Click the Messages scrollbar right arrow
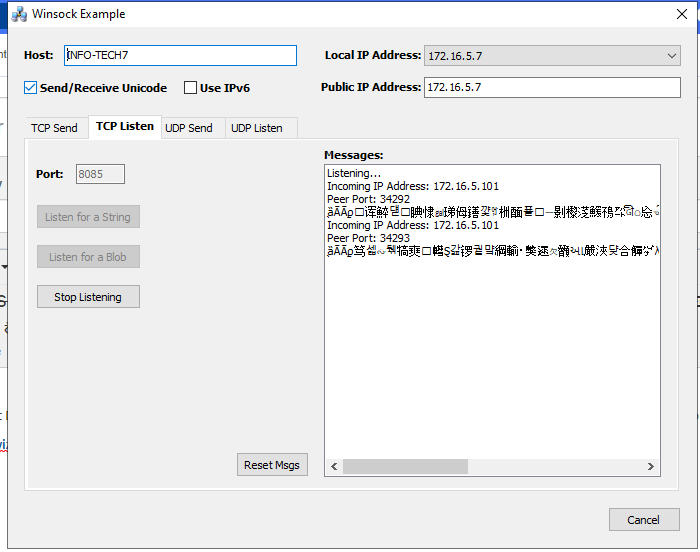Screen dimensions: 700x552 click(x=651, y=467)
